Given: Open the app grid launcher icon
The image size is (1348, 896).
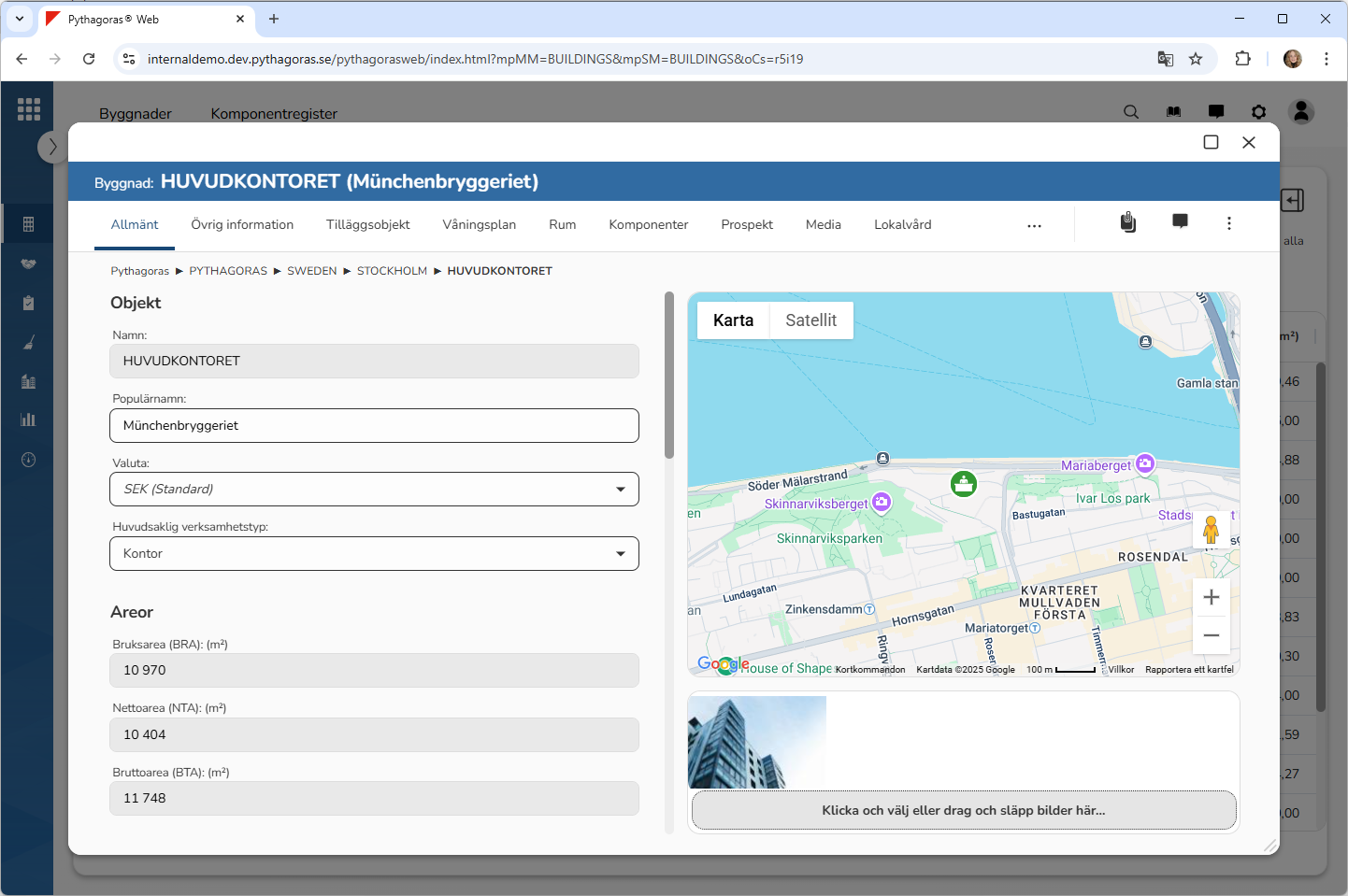Looking at the screenshot, I should click(29, 109).
